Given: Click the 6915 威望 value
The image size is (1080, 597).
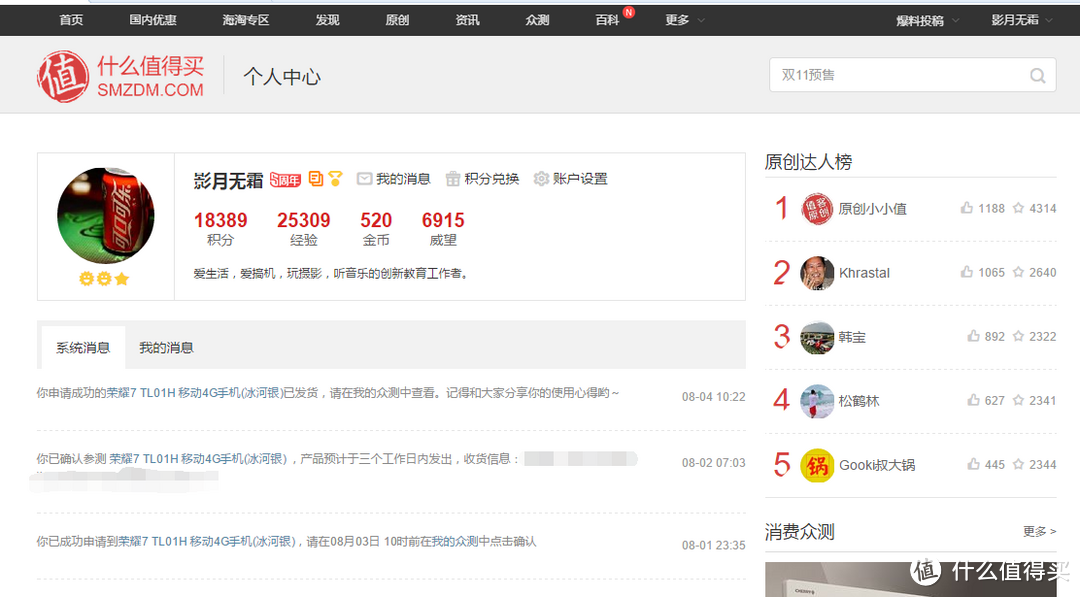Looking at the screenshot, I should click(x=443, y=220).
